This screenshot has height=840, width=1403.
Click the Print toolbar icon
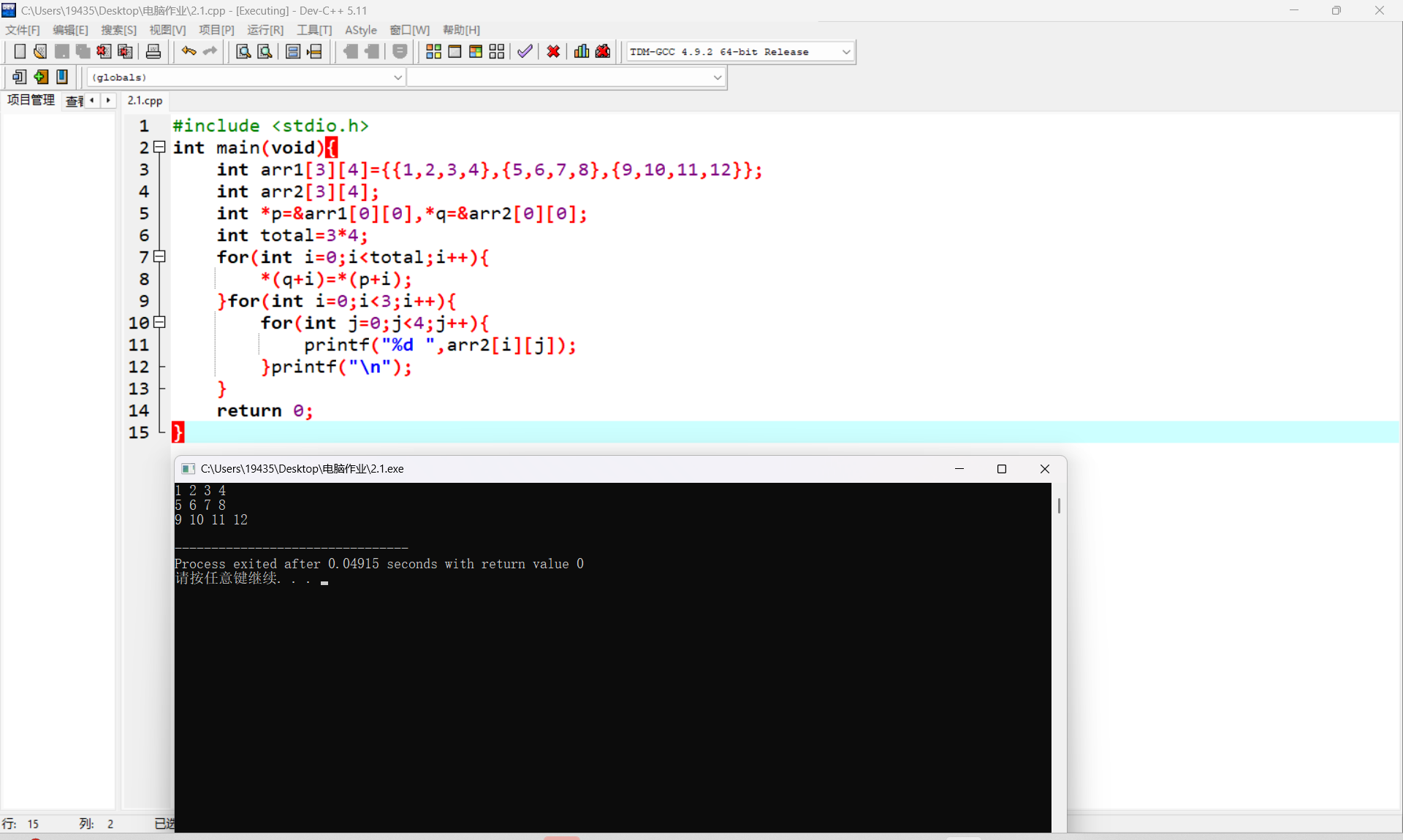[x=153, y=52]
